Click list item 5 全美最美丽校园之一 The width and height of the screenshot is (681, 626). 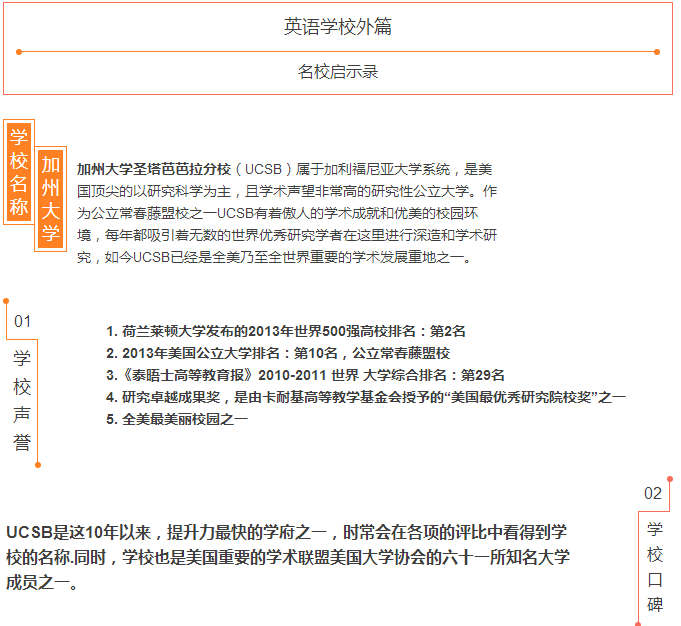(177, 419)
